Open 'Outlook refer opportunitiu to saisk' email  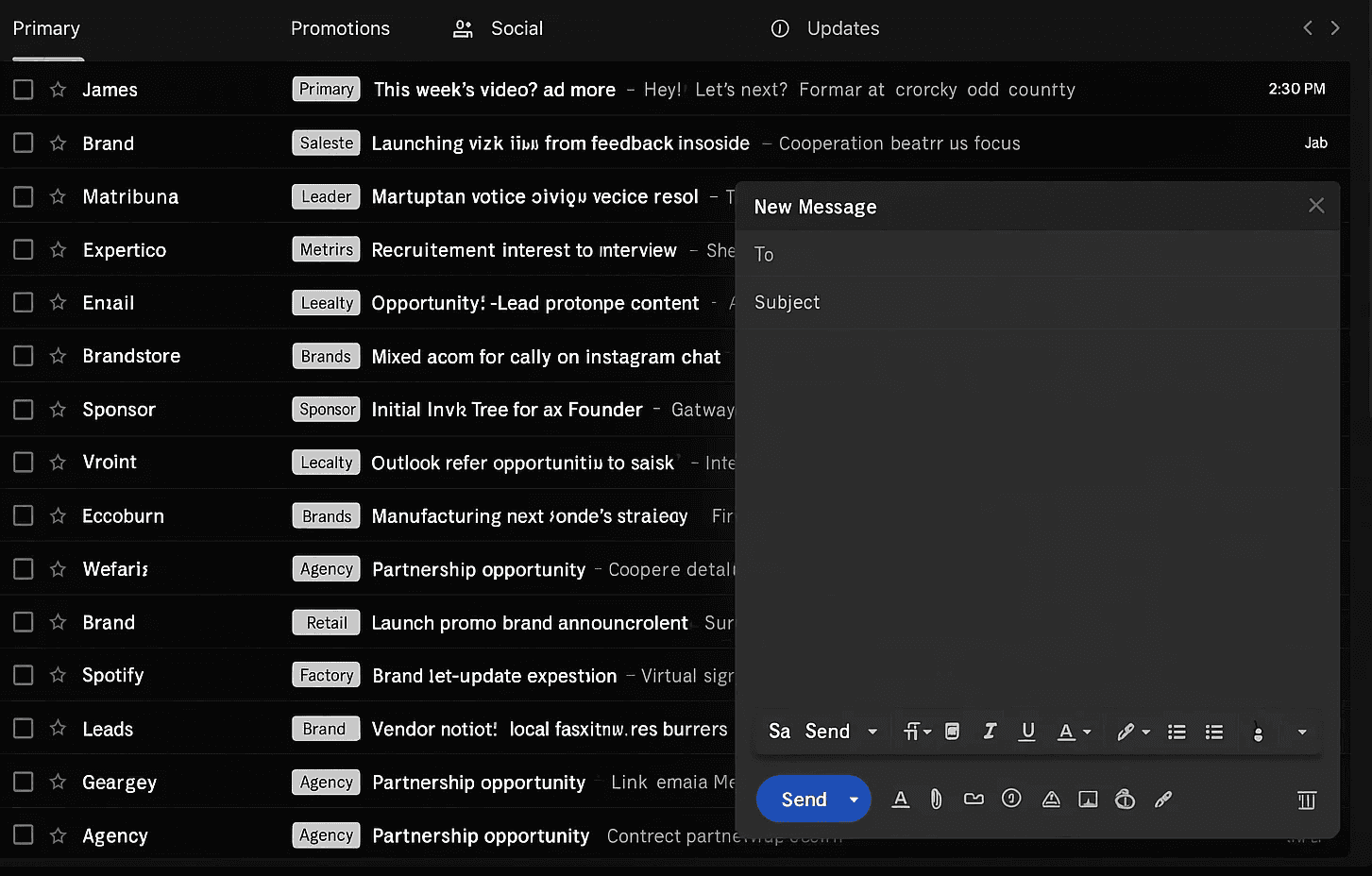click(x=523, y=463)
